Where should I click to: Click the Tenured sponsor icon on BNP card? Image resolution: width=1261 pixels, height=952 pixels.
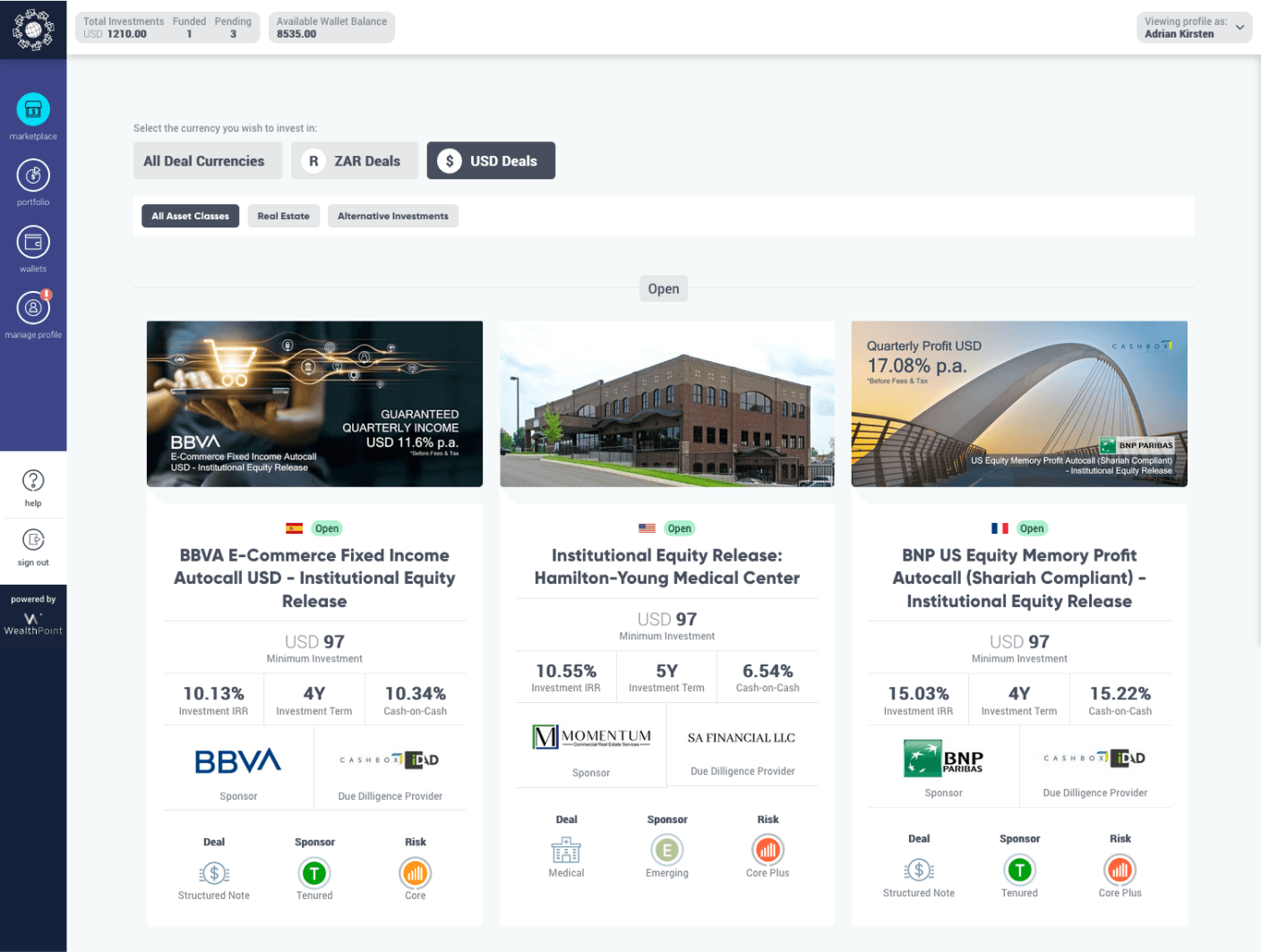(1019, 870)
